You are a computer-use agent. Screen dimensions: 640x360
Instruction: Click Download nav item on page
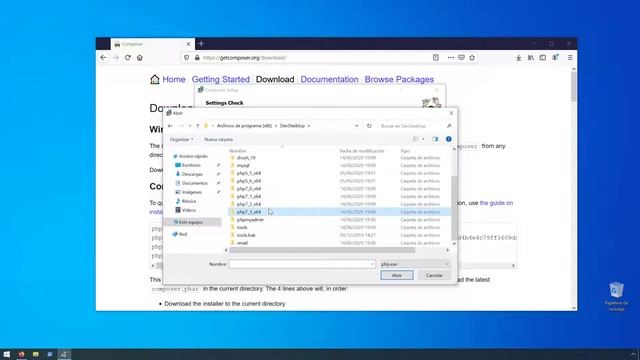275,79
